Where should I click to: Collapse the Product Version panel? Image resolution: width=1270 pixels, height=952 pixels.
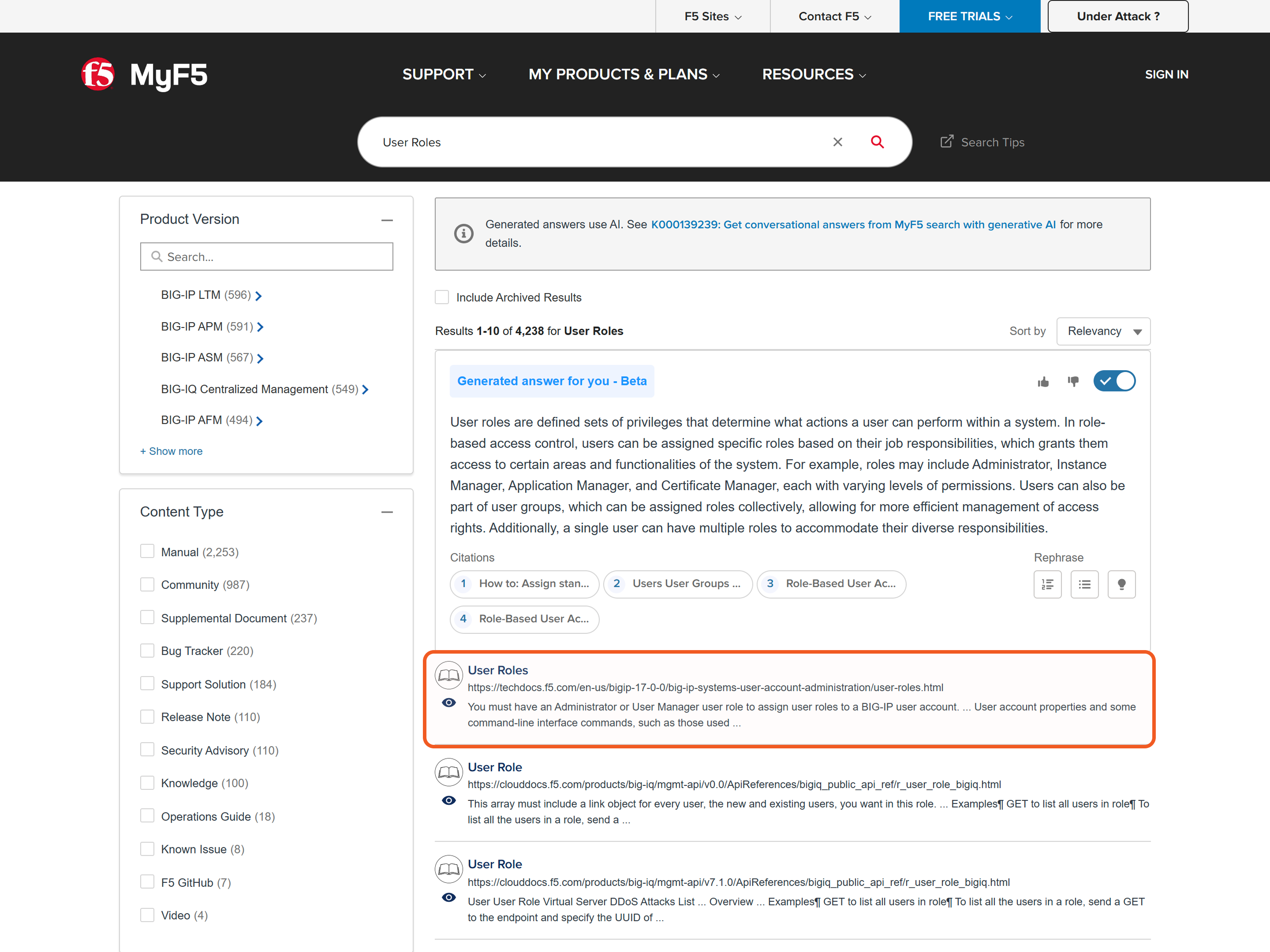pyautogui.click(x=387, y=220)
